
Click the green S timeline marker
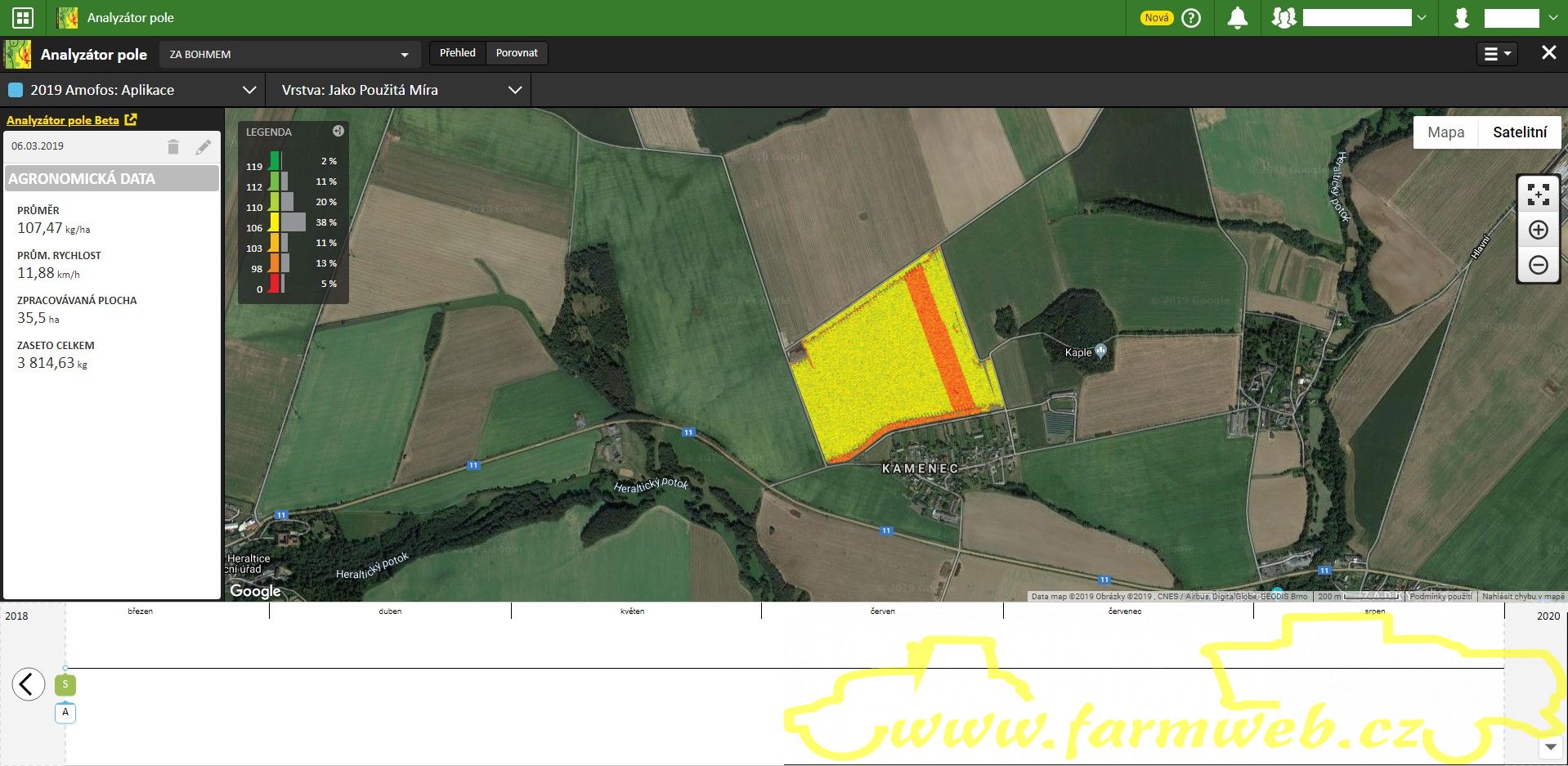[x=65, y=685]
